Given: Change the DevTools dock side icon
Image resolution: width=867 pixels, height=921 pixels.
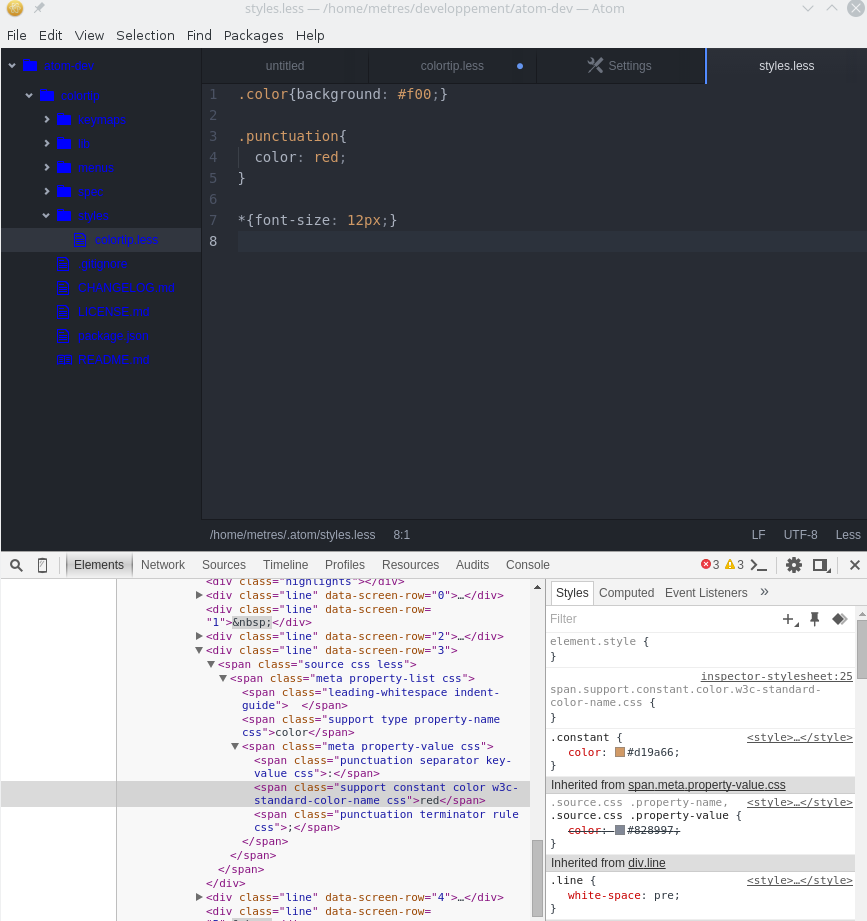Looking at the screenshot, I should click(821, 565).
